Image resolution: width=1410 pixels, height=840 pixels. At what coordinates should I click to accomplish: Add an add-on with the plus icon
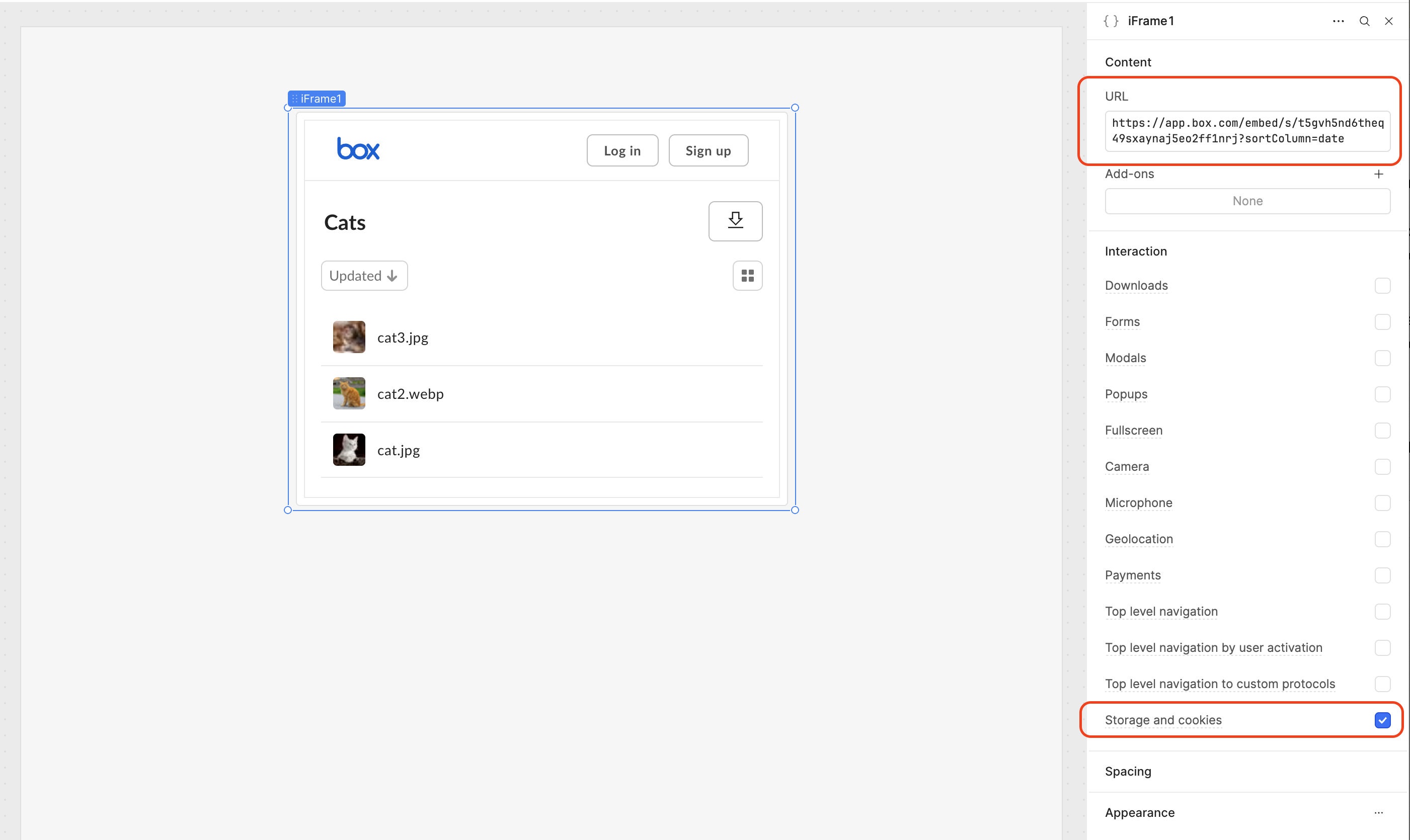click(1378, 174)
